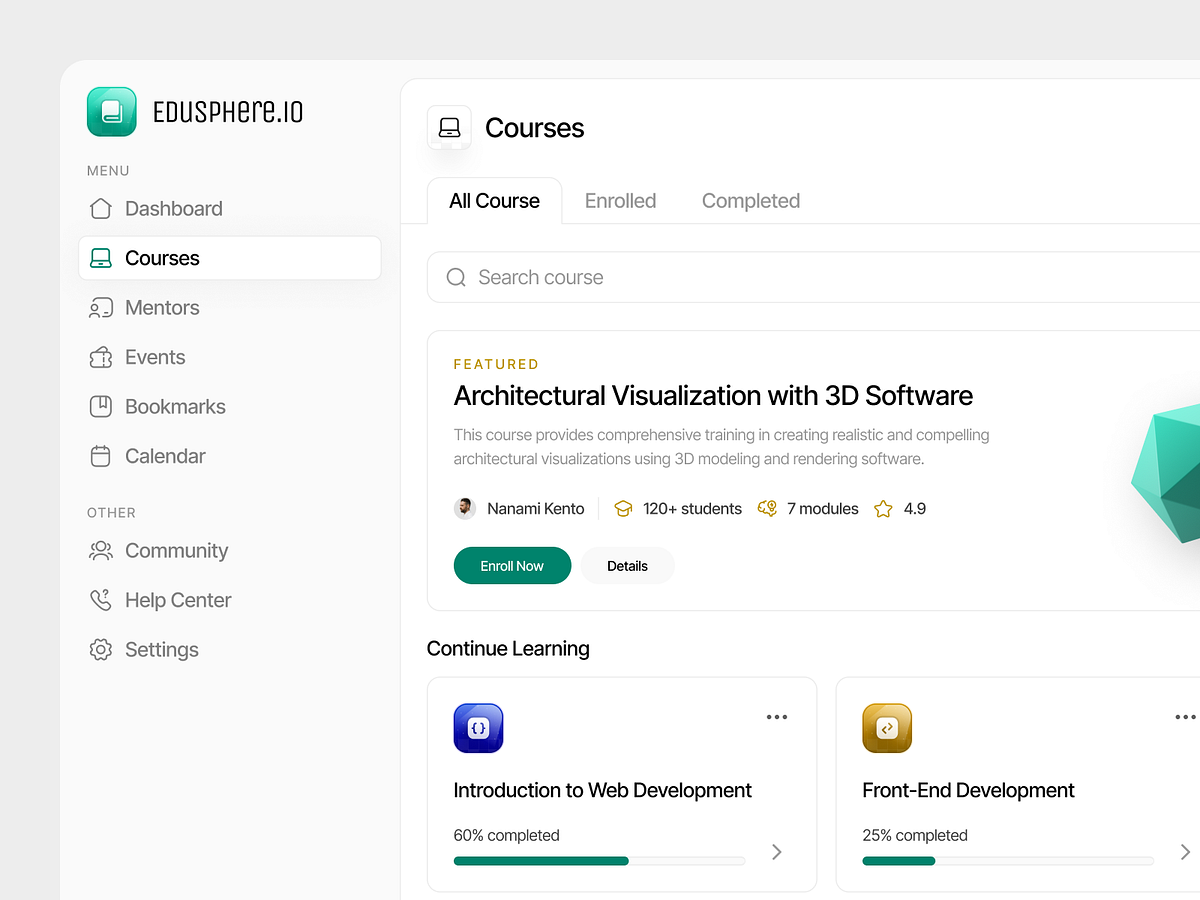Select Courses in the sidebar menu

(230, 258)
